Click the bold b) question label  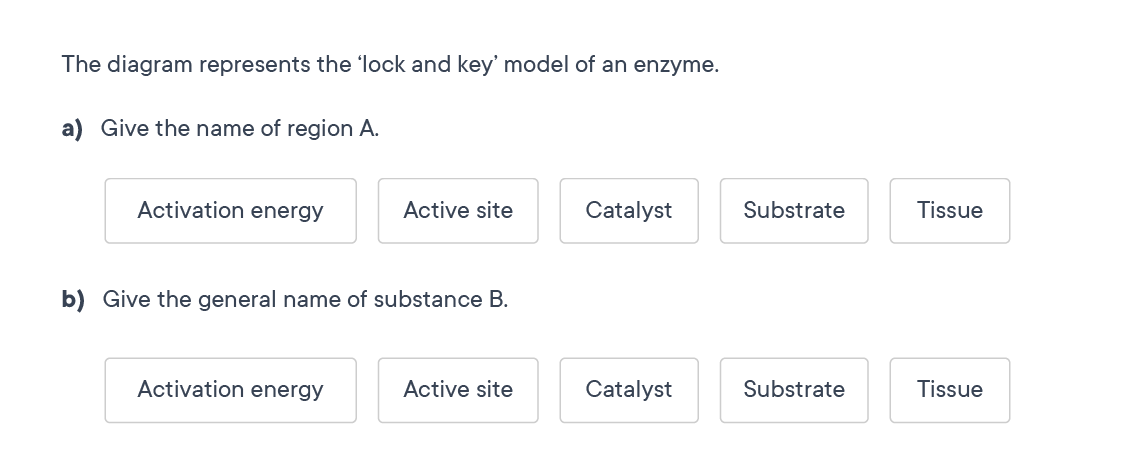[x=72, y=300]
